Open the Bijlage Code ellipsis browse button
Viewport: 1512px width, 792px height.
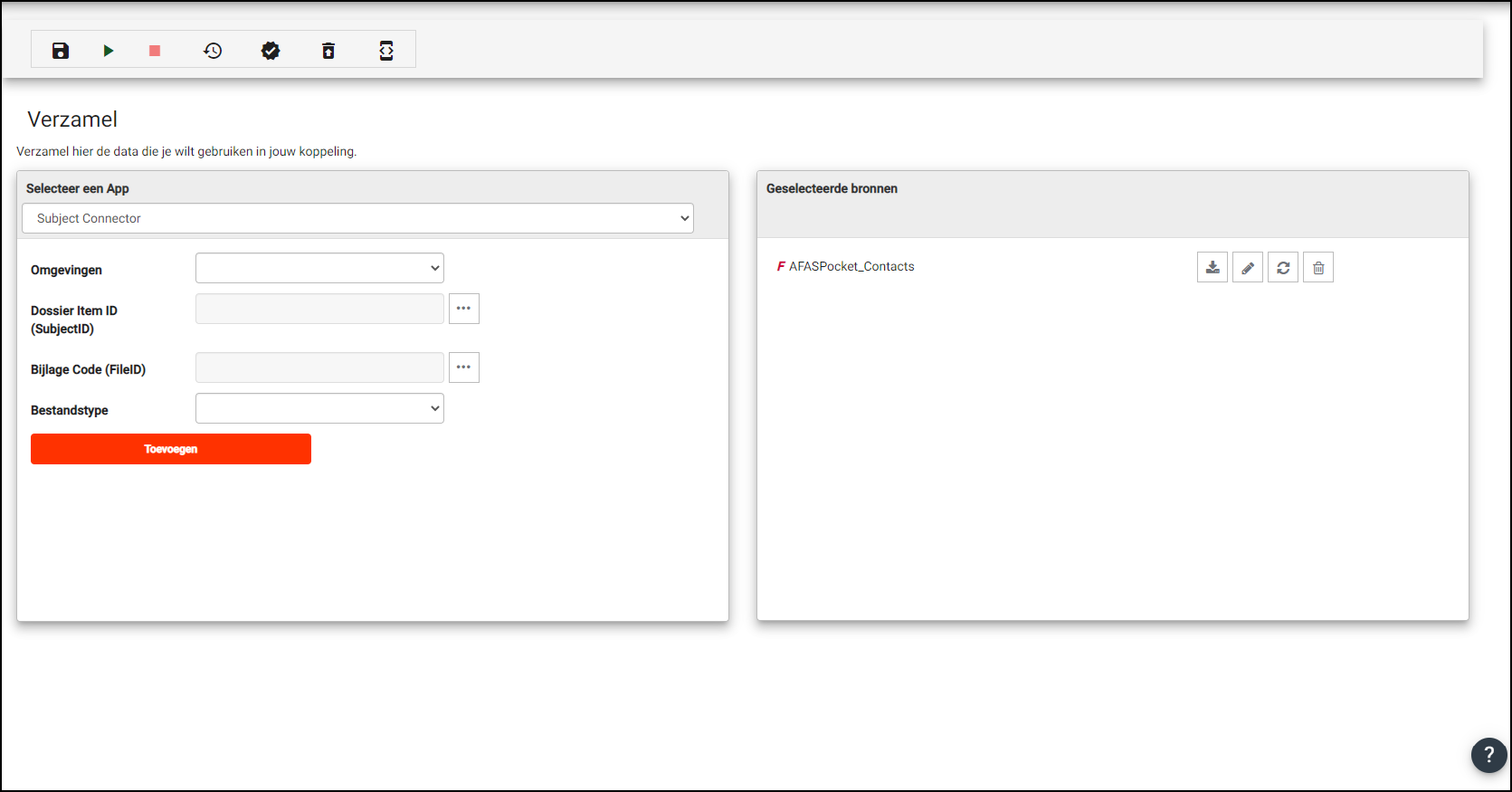[x=464, y=367]
